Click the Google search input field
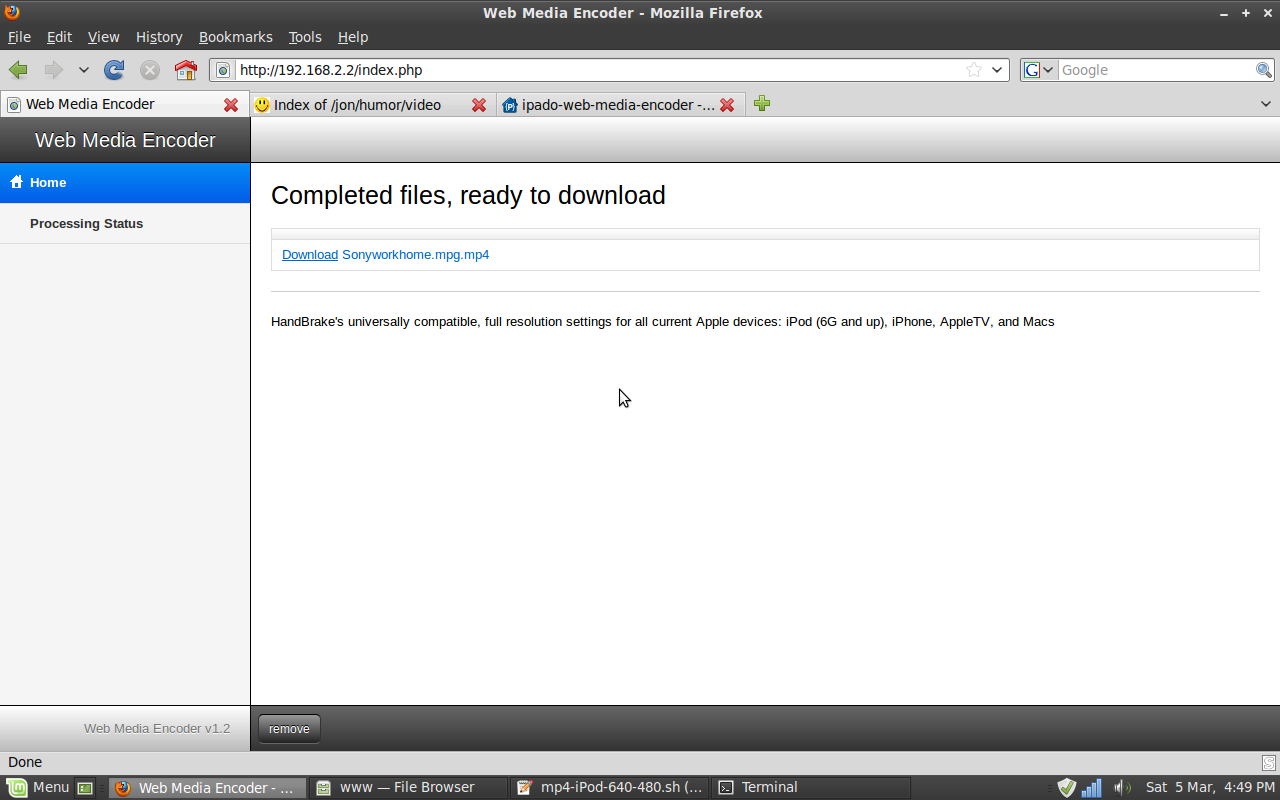1280x800 pixels. 1155,70
